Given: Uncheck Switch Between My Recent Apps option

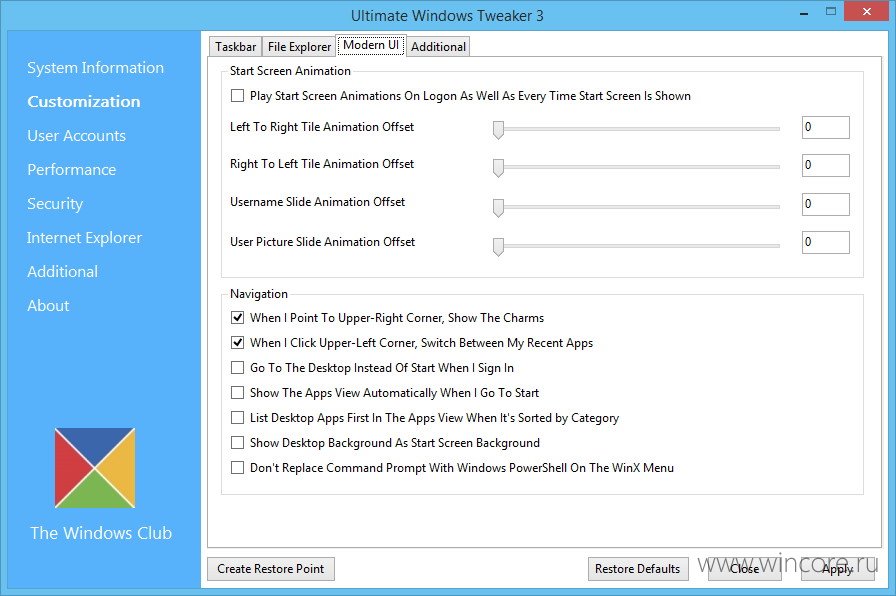Looking at the screenshot, I should click(237, 343).
